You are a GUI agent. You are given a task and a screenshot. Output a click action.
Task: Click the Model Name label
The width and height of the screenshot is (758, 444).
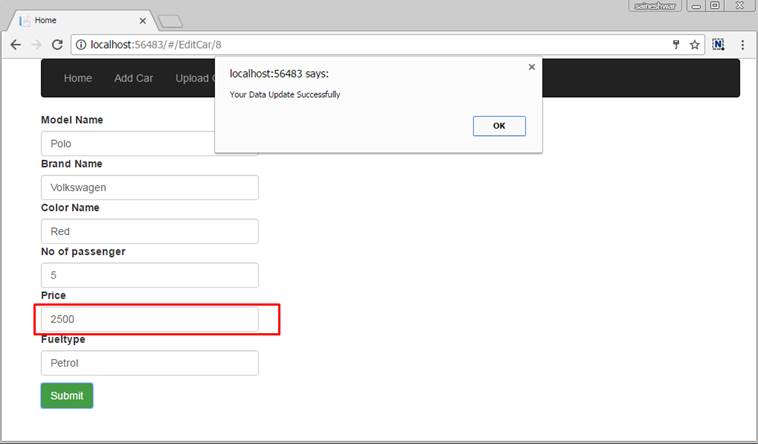click(x=72, y=120)
